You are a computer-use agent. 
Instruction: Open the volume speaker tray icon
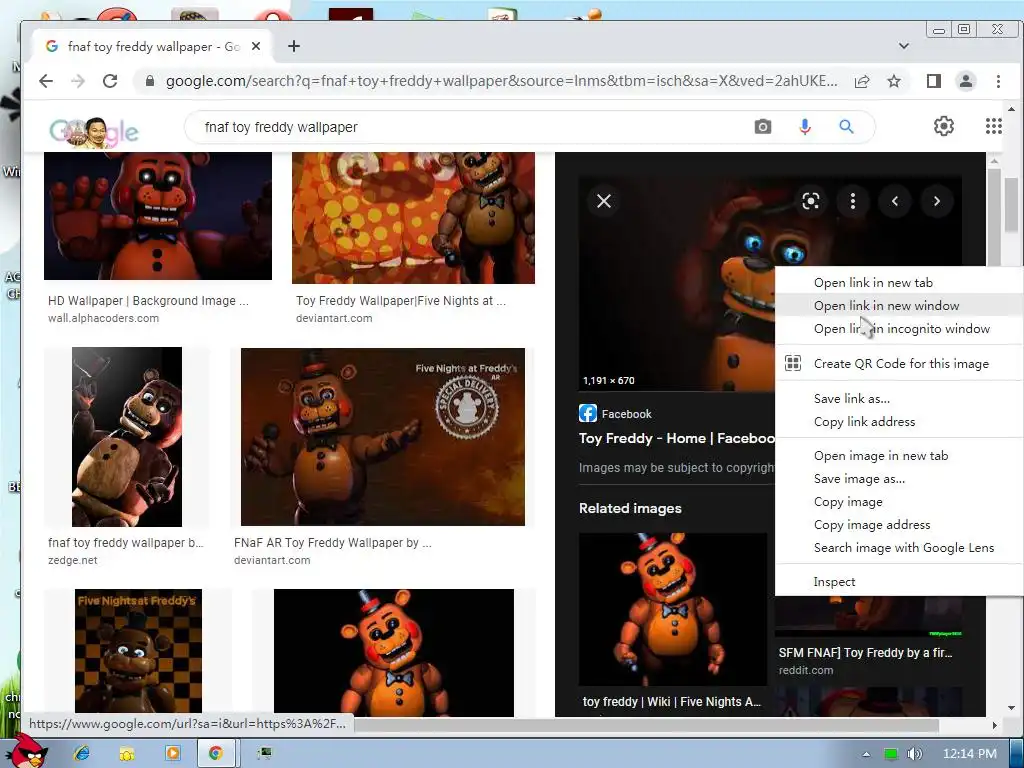click(915, 754)
